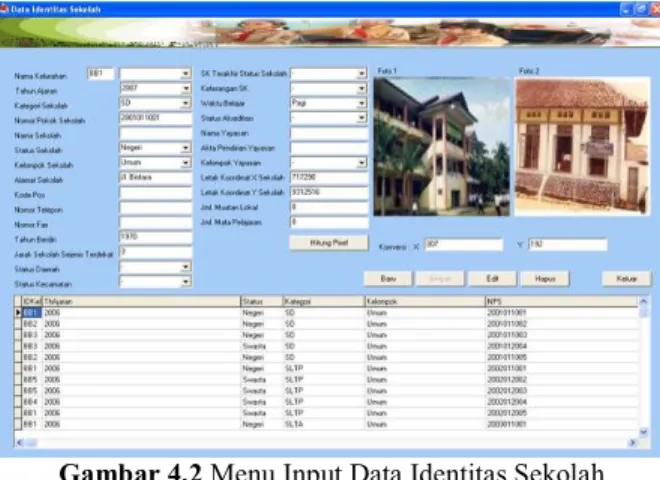Screen dimensions: 660x480
Task: Click the Nomor Pokok Sekolah field
Action: [155, 118]
